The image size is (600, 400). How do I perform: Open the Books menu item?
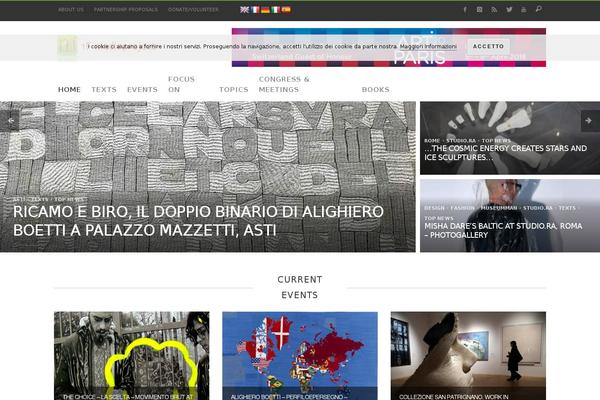coord(376,90)
